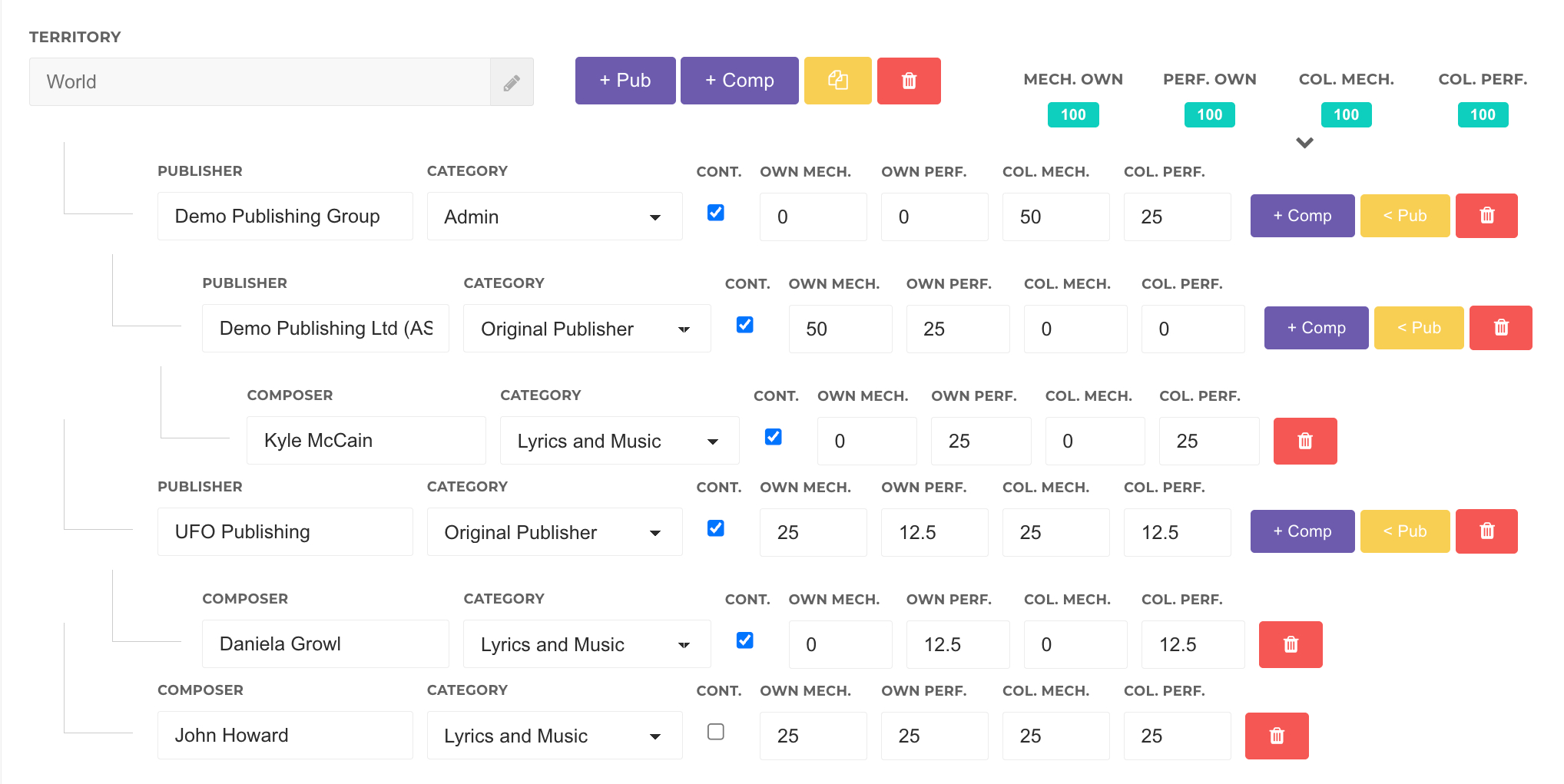Collapse the totals using the chevron below Col. Mech.
Viewport: 1564px width, 784px height.
(x=1304, y=143)
